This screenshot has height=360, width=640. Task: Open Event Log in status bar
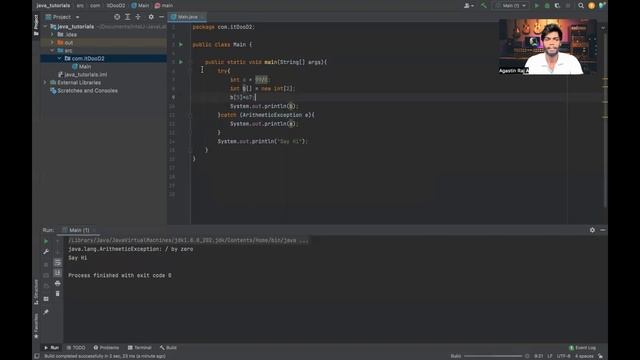[582, 348]
